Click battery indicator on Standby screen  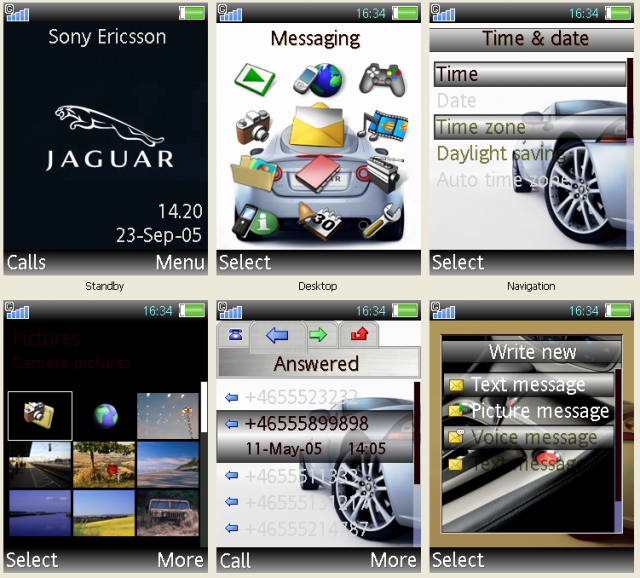192,13
